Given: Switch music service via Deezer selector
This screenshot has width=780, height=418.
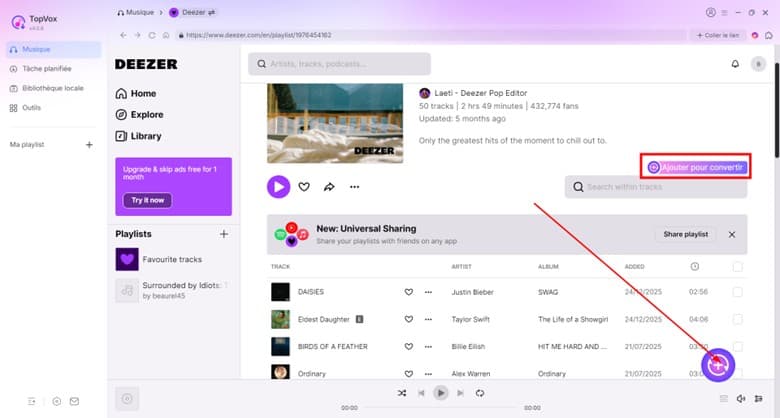Looking at the screenshot, I should click(192, 12).
